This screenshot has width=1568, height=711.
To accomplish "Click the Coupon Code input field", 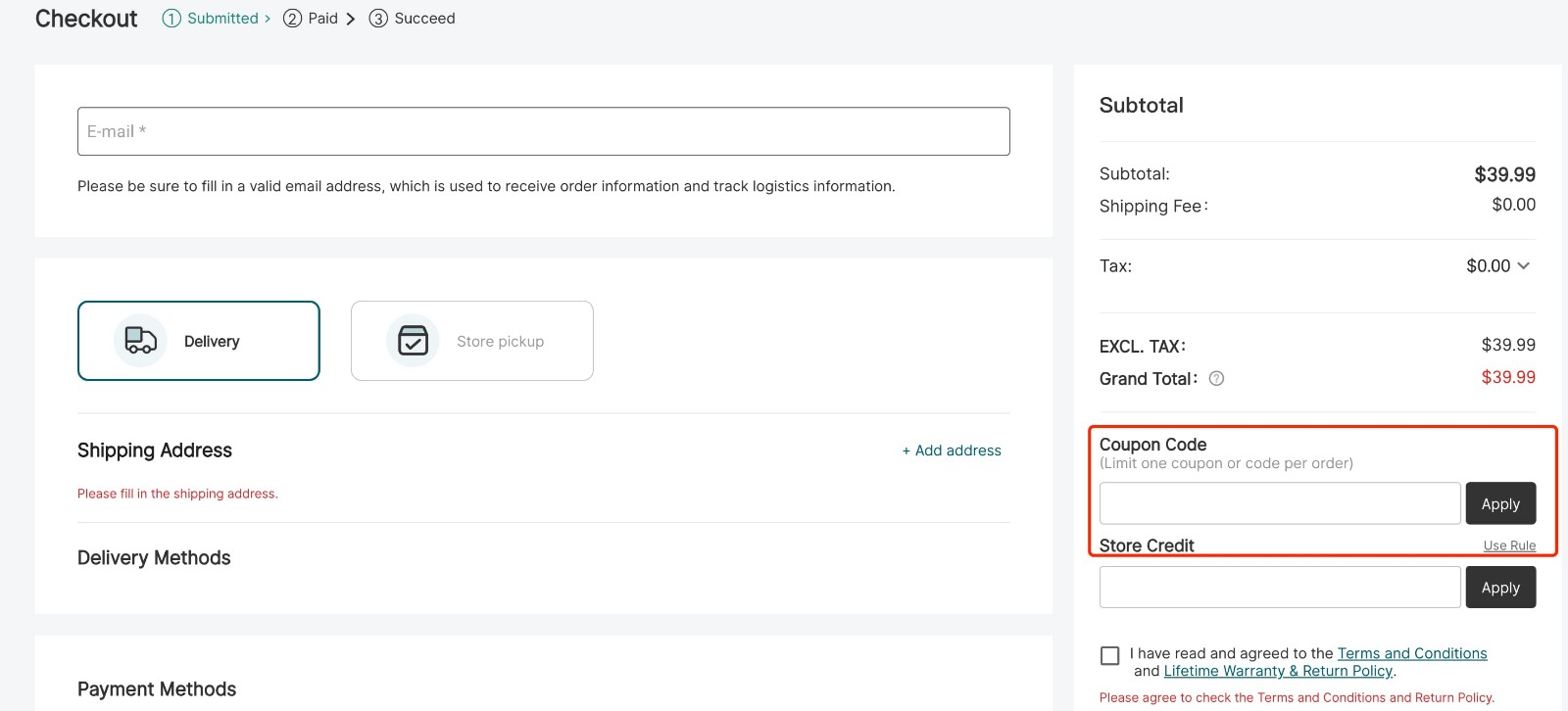I will click(1280, 503).
